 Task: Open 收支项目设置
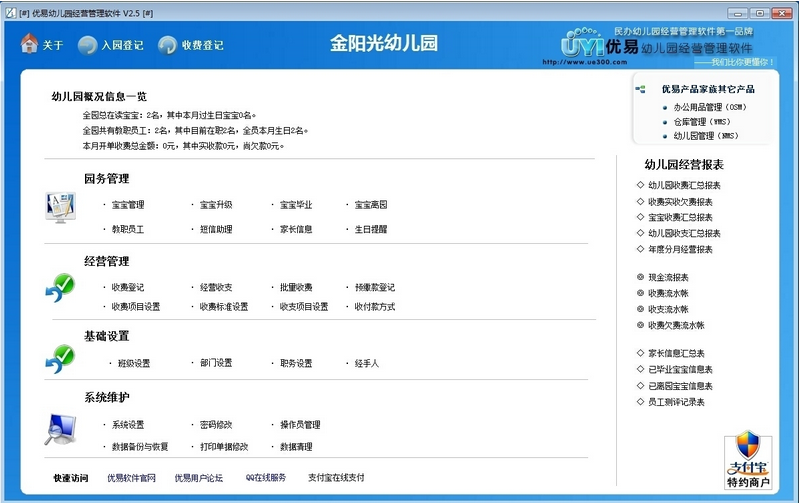tap(304, 307)
